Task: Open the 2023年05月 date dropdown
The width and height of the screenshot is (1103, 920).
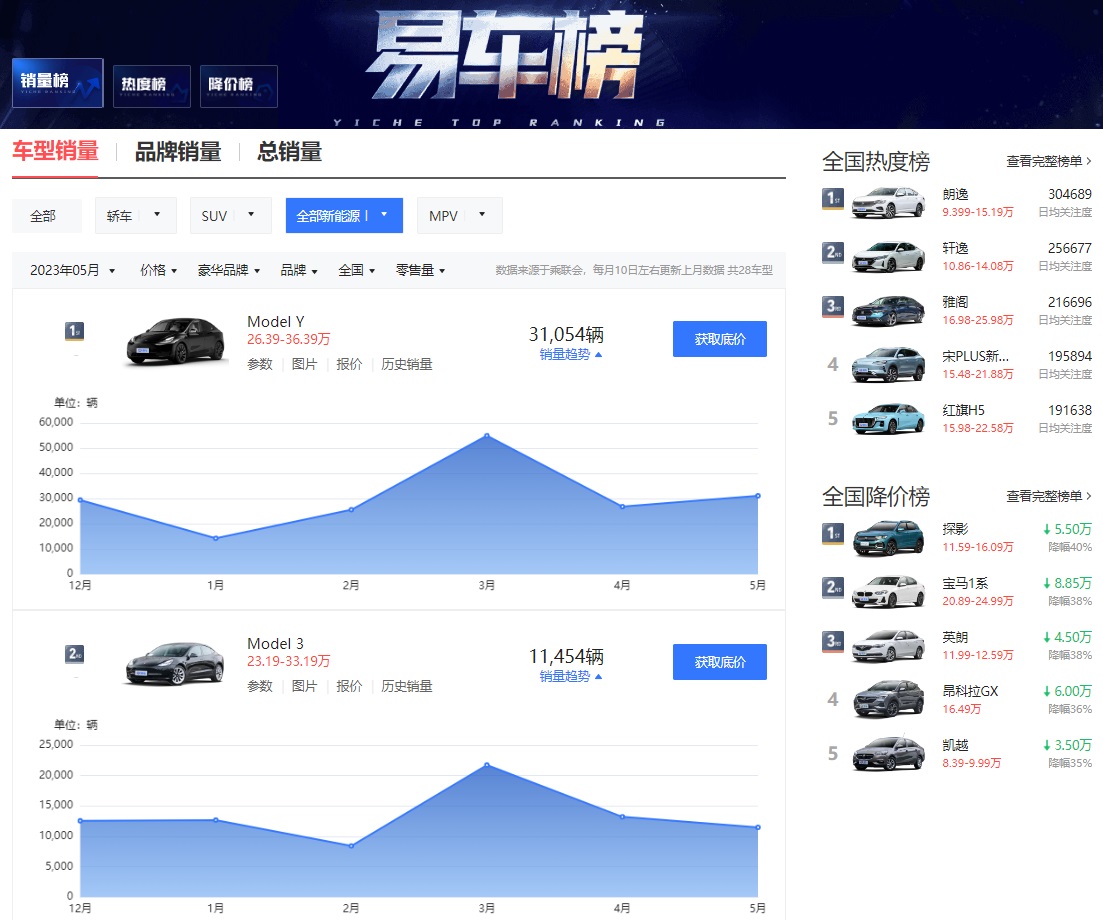Action: click(72, 270)
